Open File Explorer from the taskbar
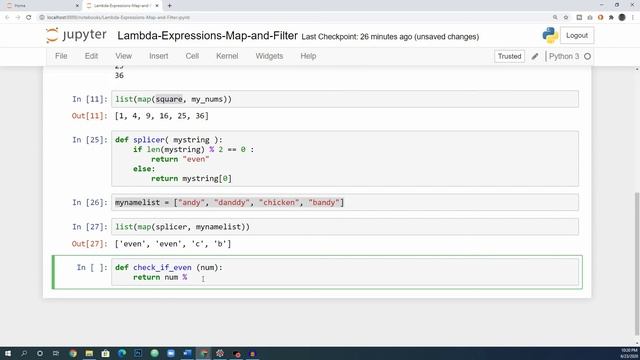This screenshot has height=360, width=640. coord(89,353)
